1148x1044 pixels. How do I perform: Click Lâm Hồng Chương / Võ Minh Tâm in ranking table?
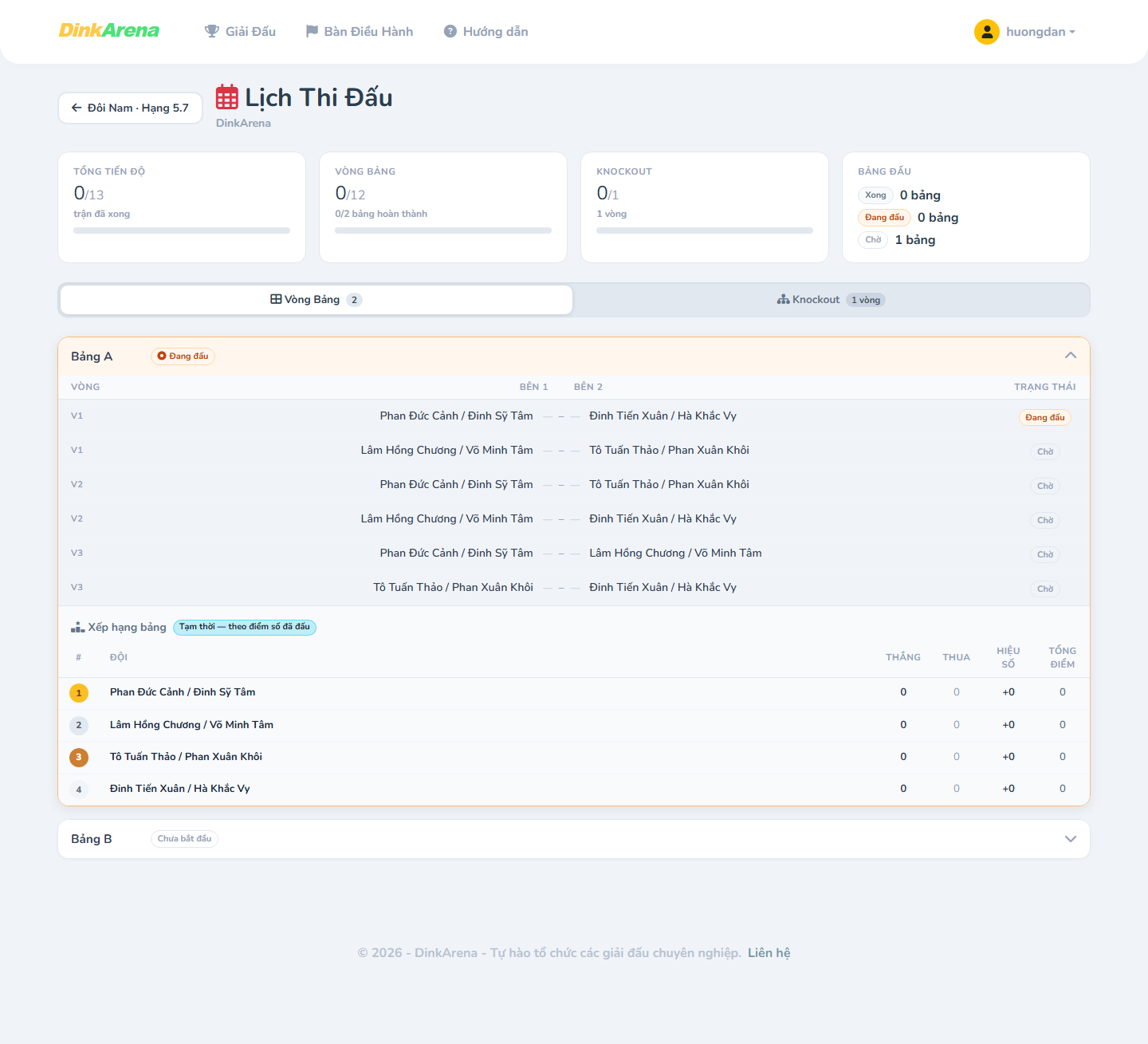pyautogui.click(x=191, y=725)
